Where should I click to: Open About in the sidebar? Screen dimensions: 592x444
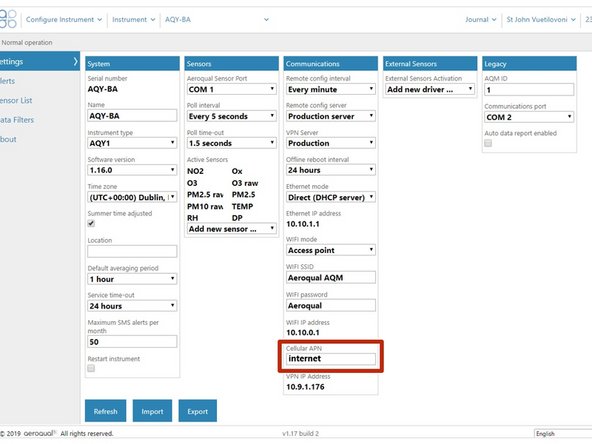tap(8, 139)
